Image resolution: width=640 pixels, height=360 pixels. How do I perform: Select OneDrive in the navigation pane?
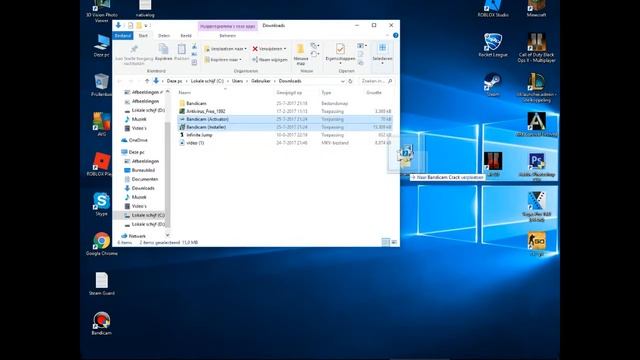click(x=138, y=140)
